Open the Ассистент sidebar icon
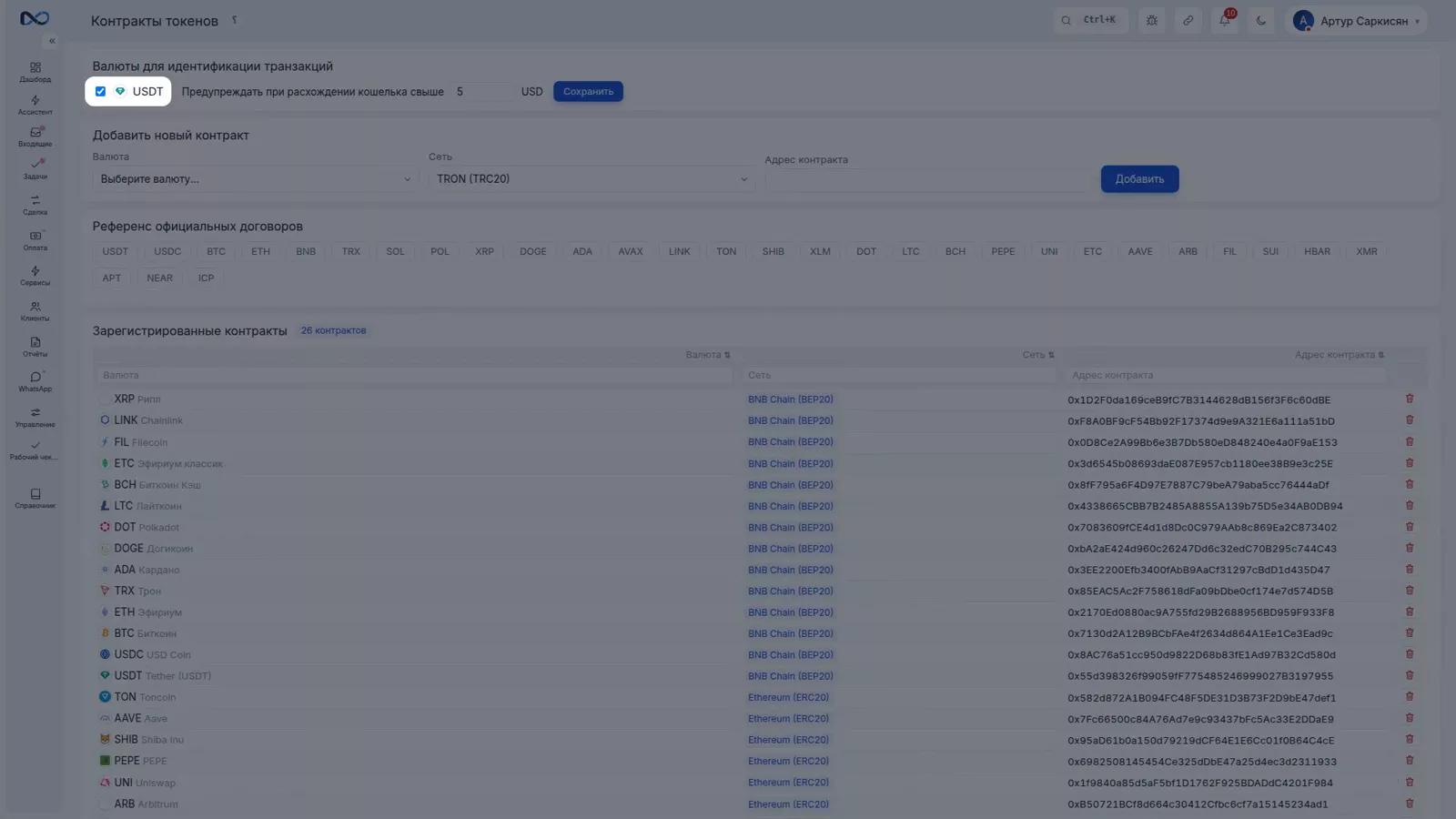Viewport: 1456px width, 819px height. pyautogui.click(x=35, y=106)
